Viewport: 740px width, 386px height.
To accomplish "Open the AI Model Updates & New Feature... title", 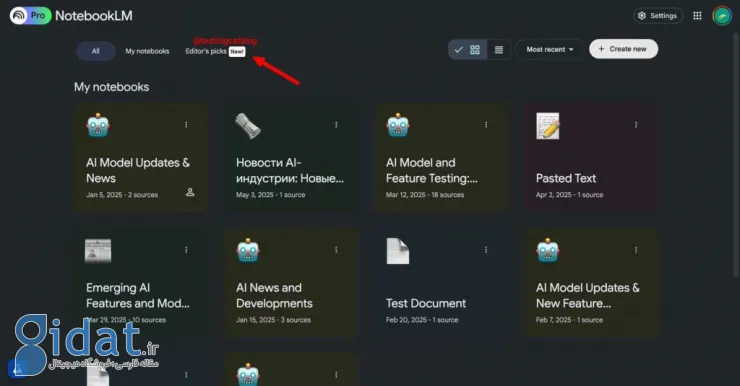I will [x=588, y=295].
